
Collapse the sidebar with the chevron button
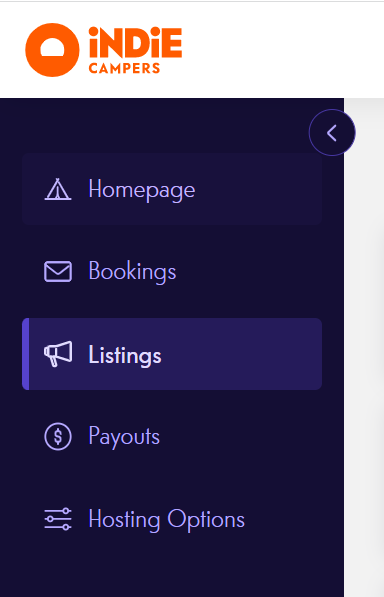click(332, 132)
